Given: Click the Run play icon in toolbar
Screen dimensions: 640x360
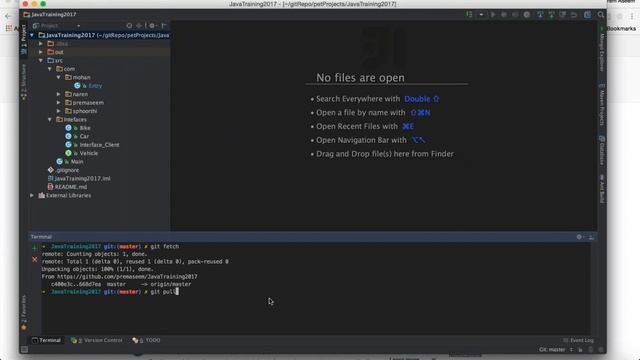Looking at the screenshot, I should [493, 15].
